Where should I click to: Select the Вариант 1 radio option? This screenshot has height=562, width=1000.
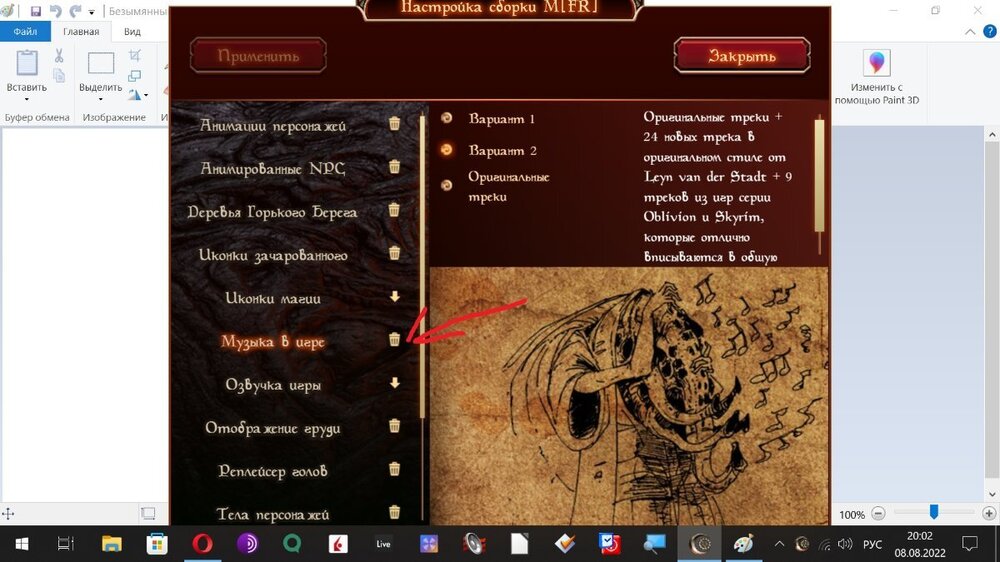point(447,118)
